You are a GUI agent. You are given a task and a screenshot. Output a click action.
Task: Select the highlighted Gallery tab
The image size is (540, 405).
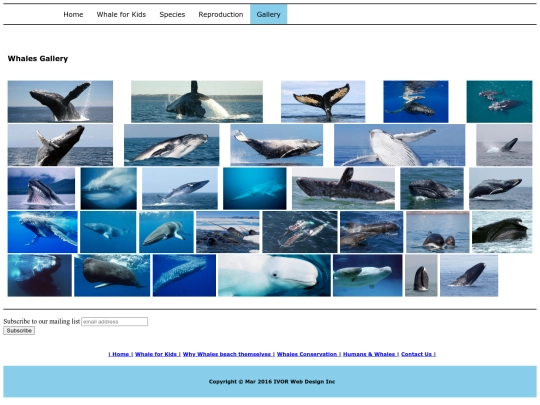coord(269,14)
